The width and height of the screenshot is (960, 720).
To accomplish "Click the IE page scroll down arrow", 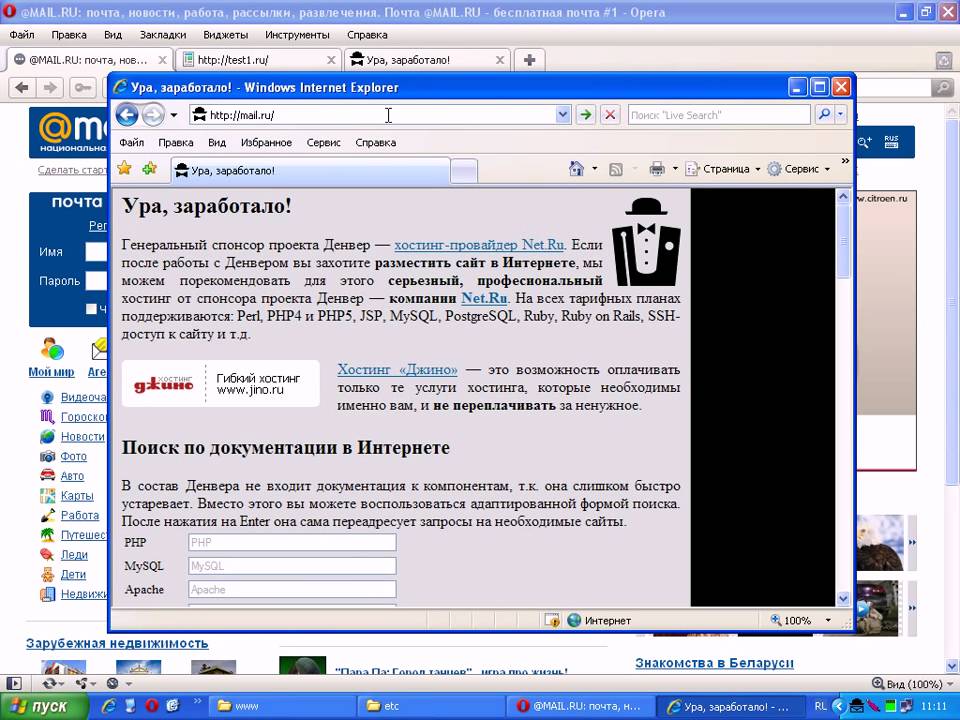I will tap(843, 599).
